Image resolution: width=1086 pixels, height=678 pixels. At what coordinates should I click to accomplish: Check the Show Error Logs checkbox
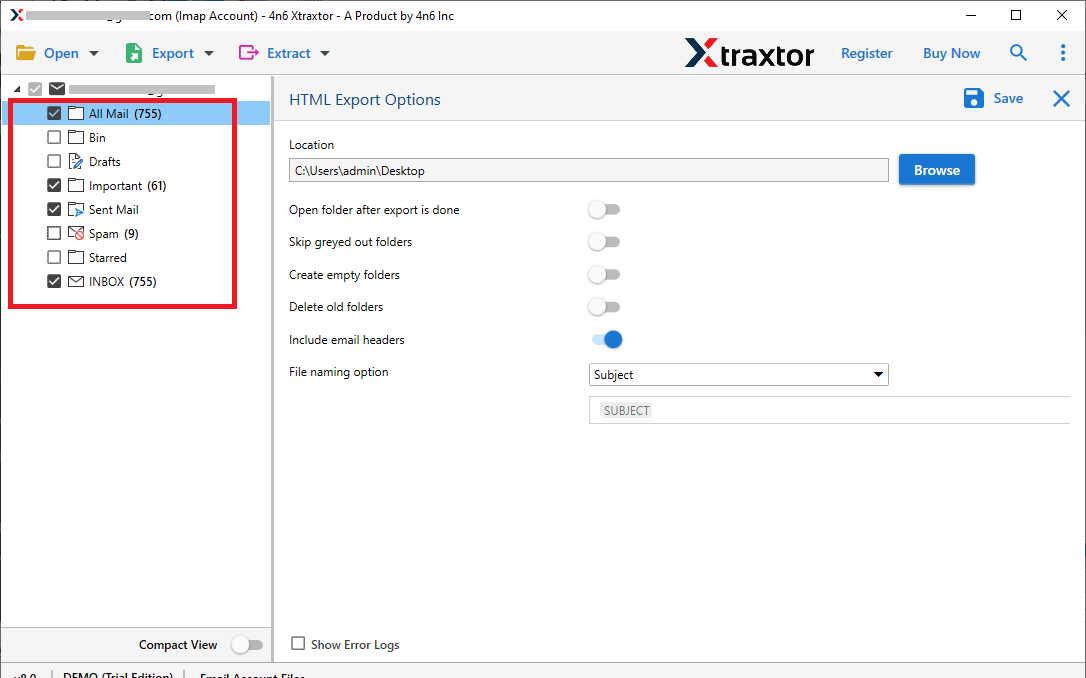click(x=297, y=644)
